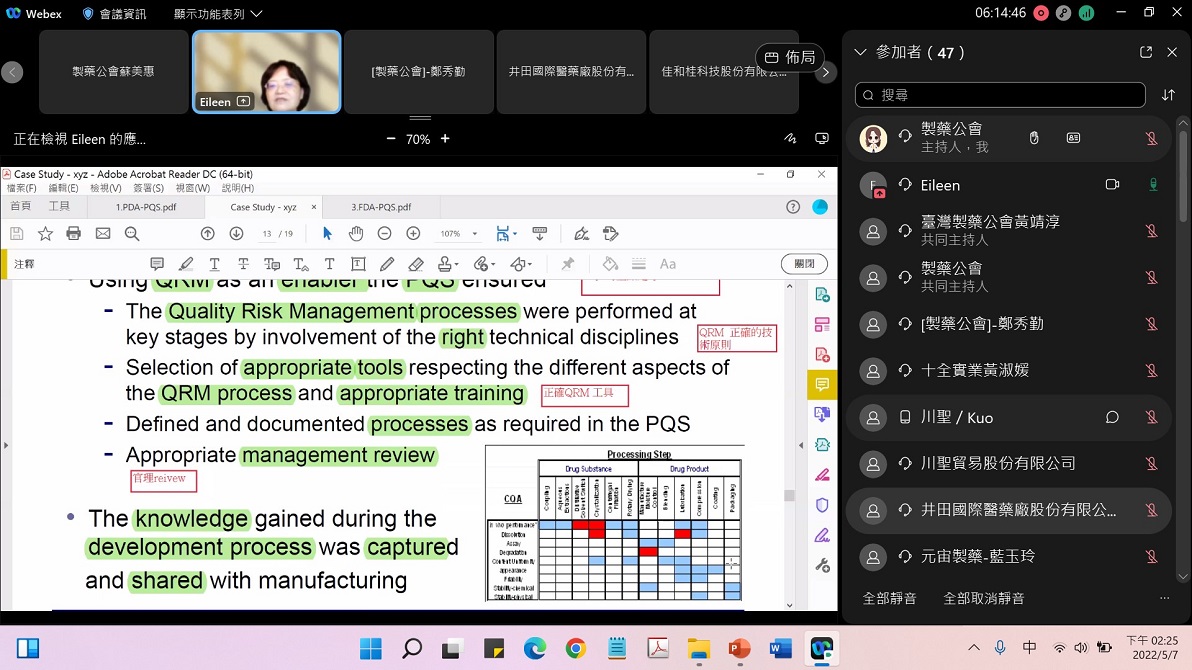The height and width of the screenshot is (670, 1192).
Task: Zoom out the shared content view
Action: (391, 139)
